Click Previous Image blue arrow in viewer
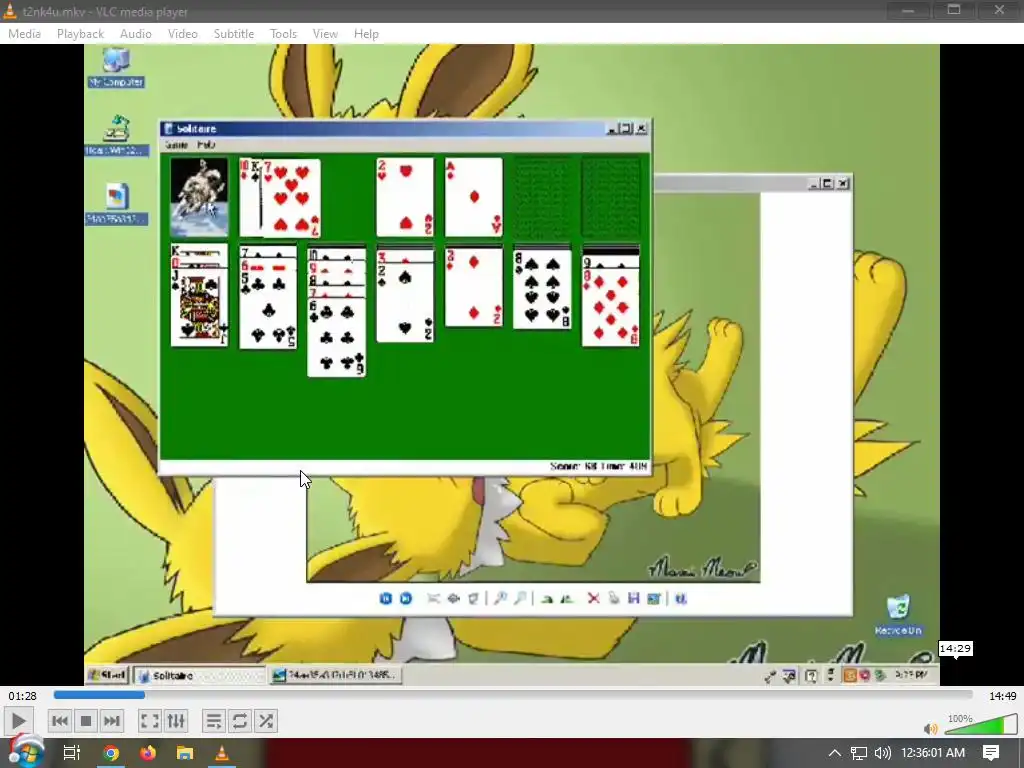This screenshot has height=768, width=1024. click(x=385, y=598)
